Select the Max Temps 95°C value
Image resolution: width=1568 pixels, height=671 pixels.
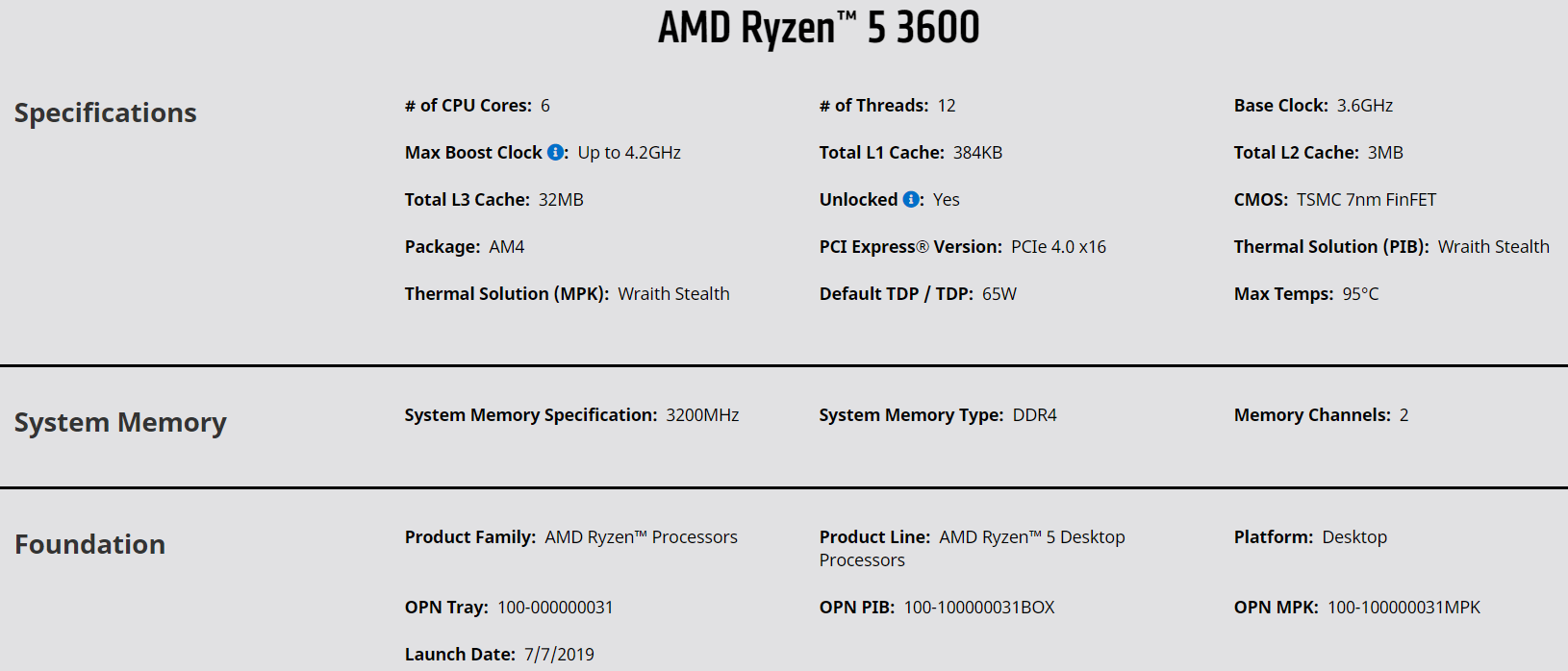click(1360, 294)
